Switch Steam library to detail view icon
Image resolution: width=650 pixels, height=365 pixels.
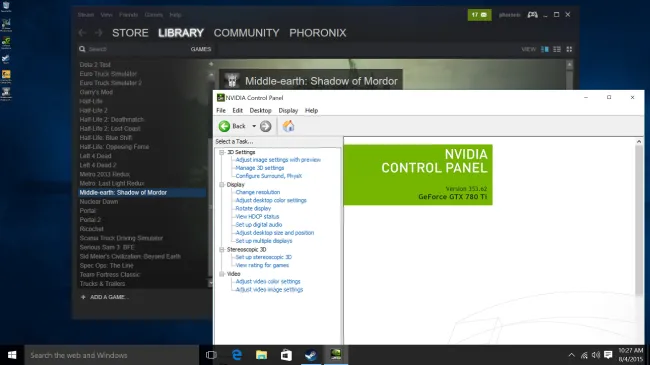click(x=545, y=49)
